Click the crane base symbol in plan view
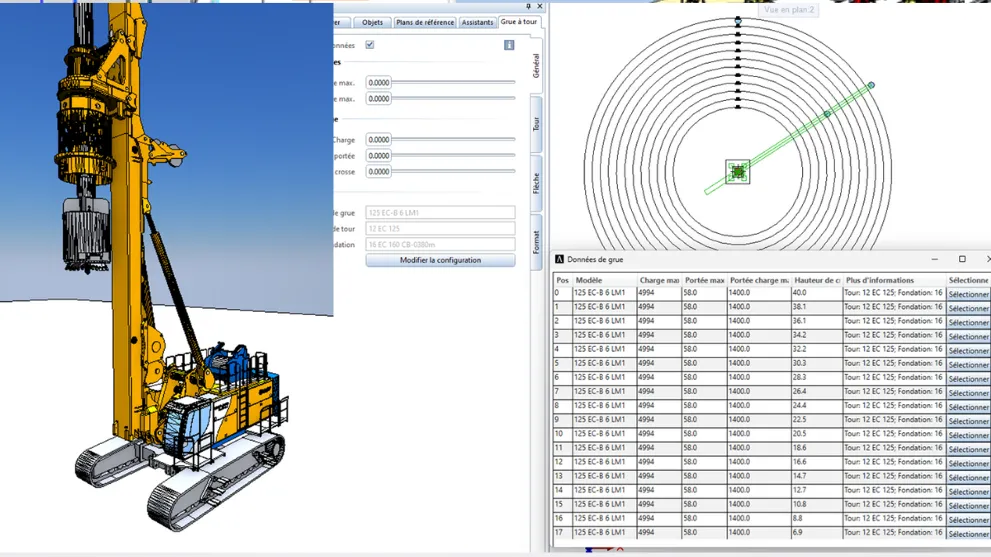 [x=738, y=172]
